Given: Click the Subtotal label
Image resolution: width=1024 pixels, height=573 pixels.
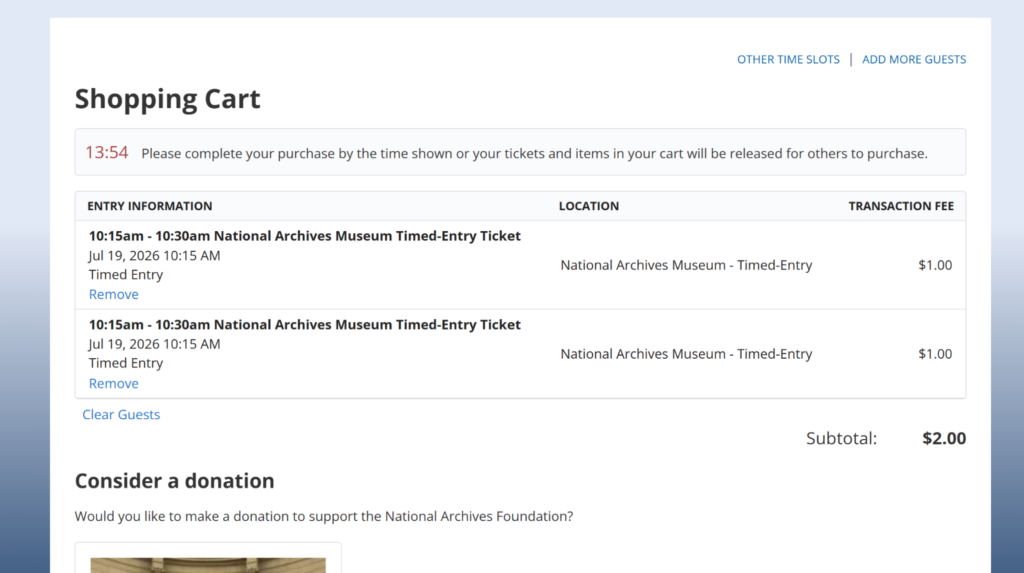Looking at the screenshot, I should pyautogui.click(x=841, y=438).
